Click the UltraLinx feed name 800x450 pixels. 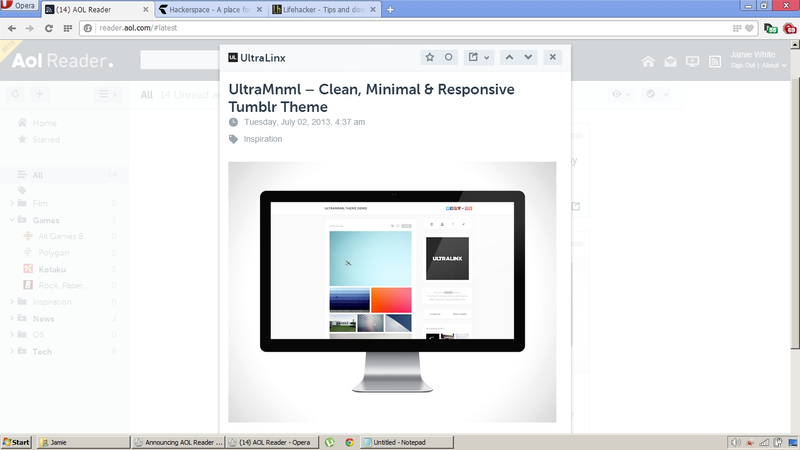pos(263,58)
